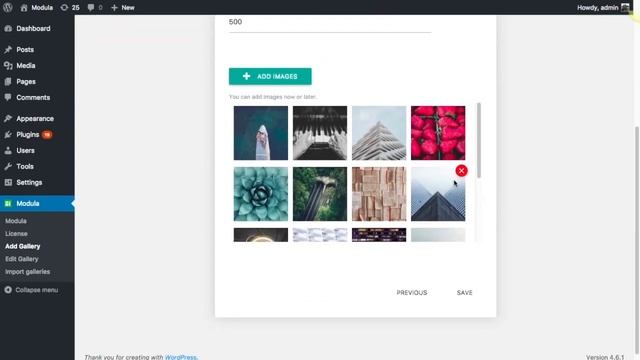Screen dimensions: 640x360
Task: Click the New content plus button
Action: pyautogui.click(x=122, y=7)
